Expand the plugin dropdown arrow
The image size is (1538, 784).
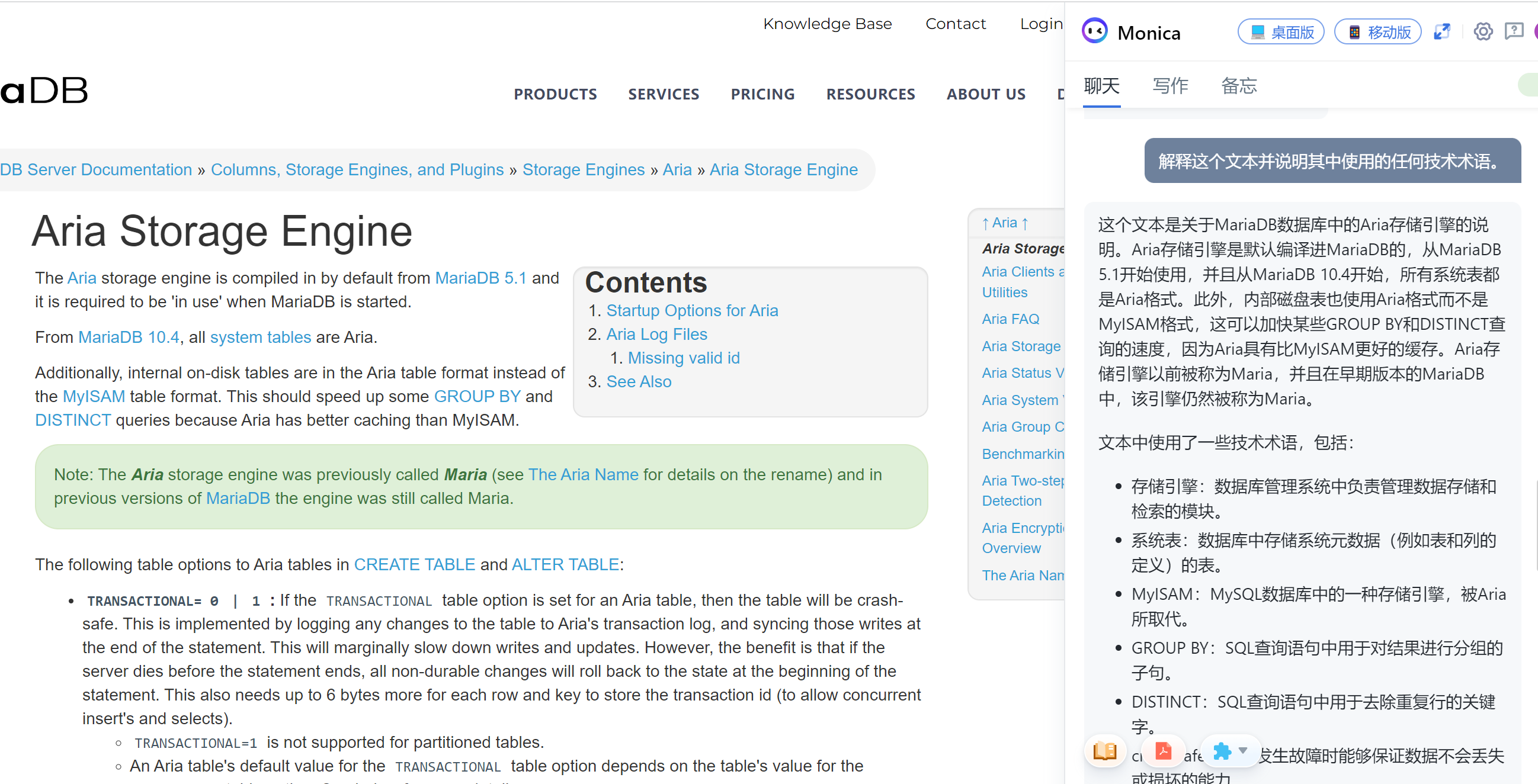pyautogui.click(x=1242, y=750)
